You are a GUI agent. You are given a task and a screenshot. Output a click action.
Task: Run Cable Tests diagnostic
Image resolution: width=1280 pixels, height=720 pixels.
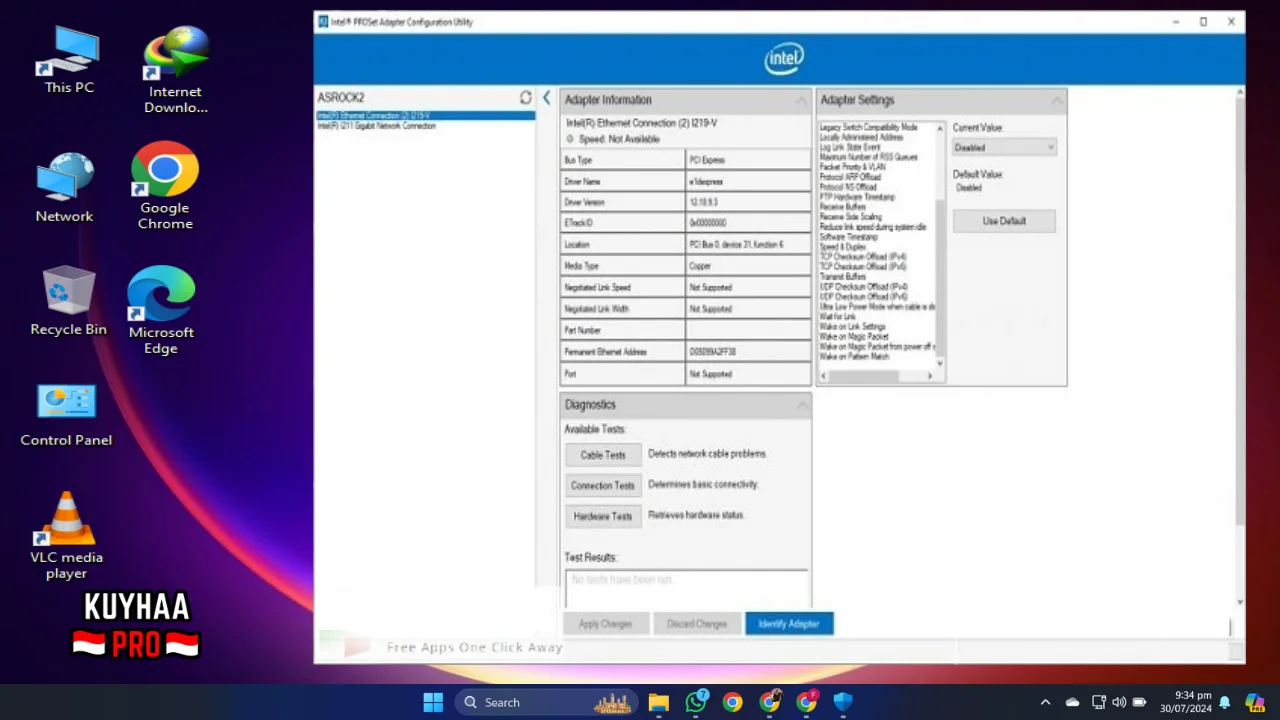click(x=603, y=455)
